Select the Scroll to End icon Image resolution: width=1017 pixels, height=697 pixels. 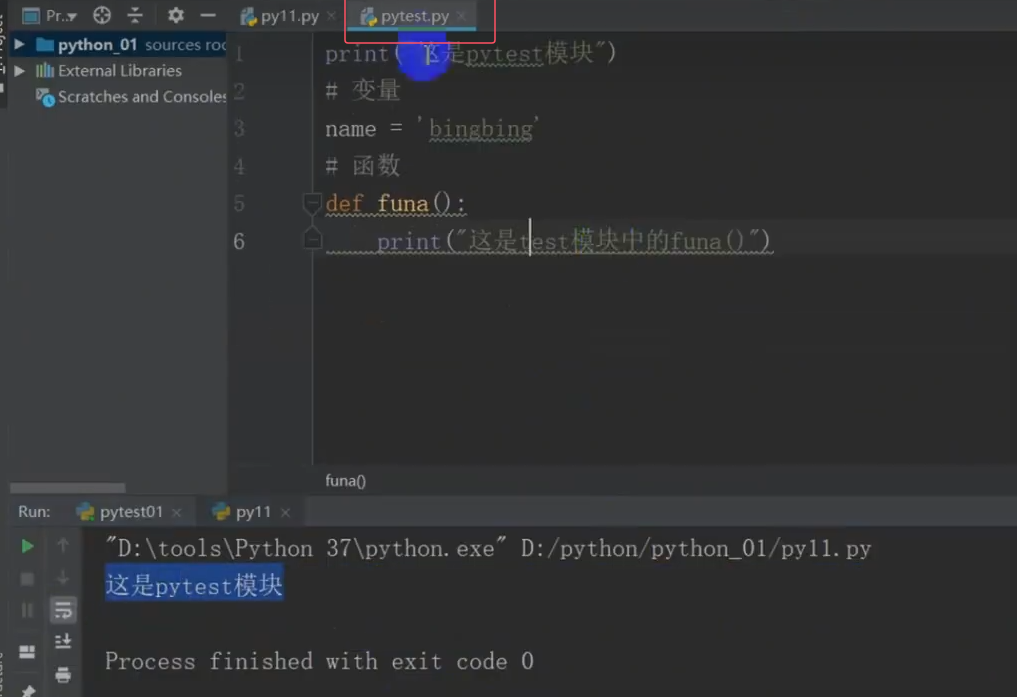pos(63,640)
